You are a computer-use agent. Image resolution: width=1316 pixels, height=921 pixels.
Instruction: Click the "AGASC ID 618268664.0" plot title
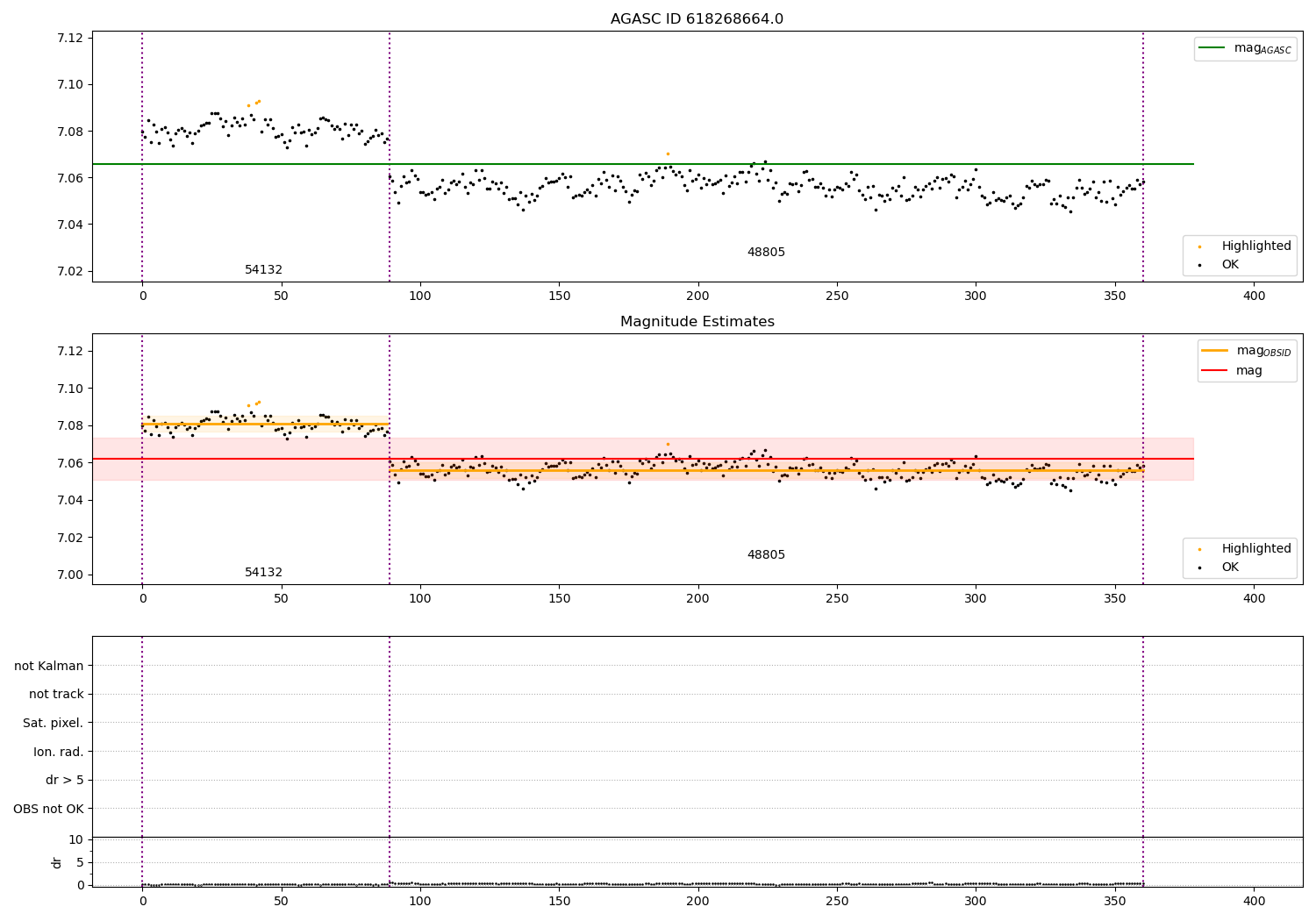coord(697,19)
